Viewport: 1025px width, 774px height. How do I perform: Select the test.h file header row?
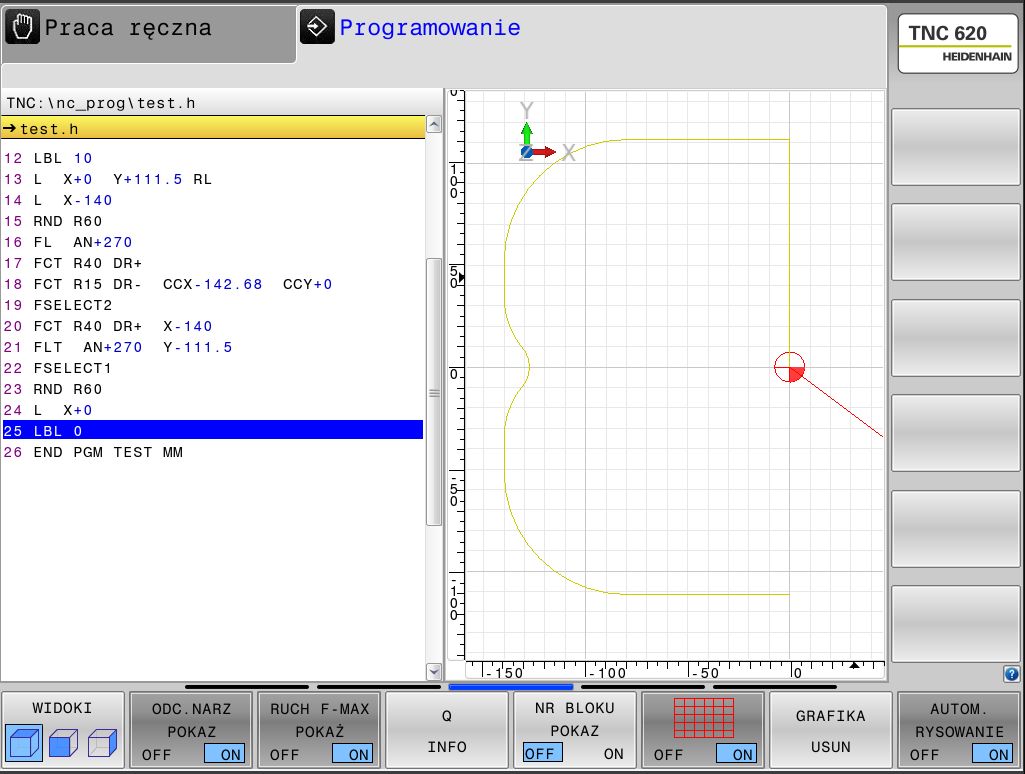point(213,128)
